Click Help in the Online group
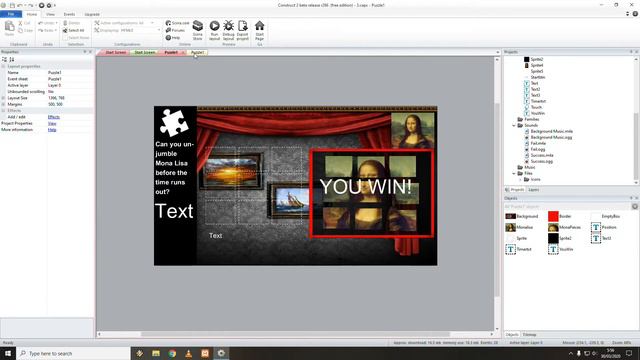This screenshot has width=640, height=360. coord(173,38)
